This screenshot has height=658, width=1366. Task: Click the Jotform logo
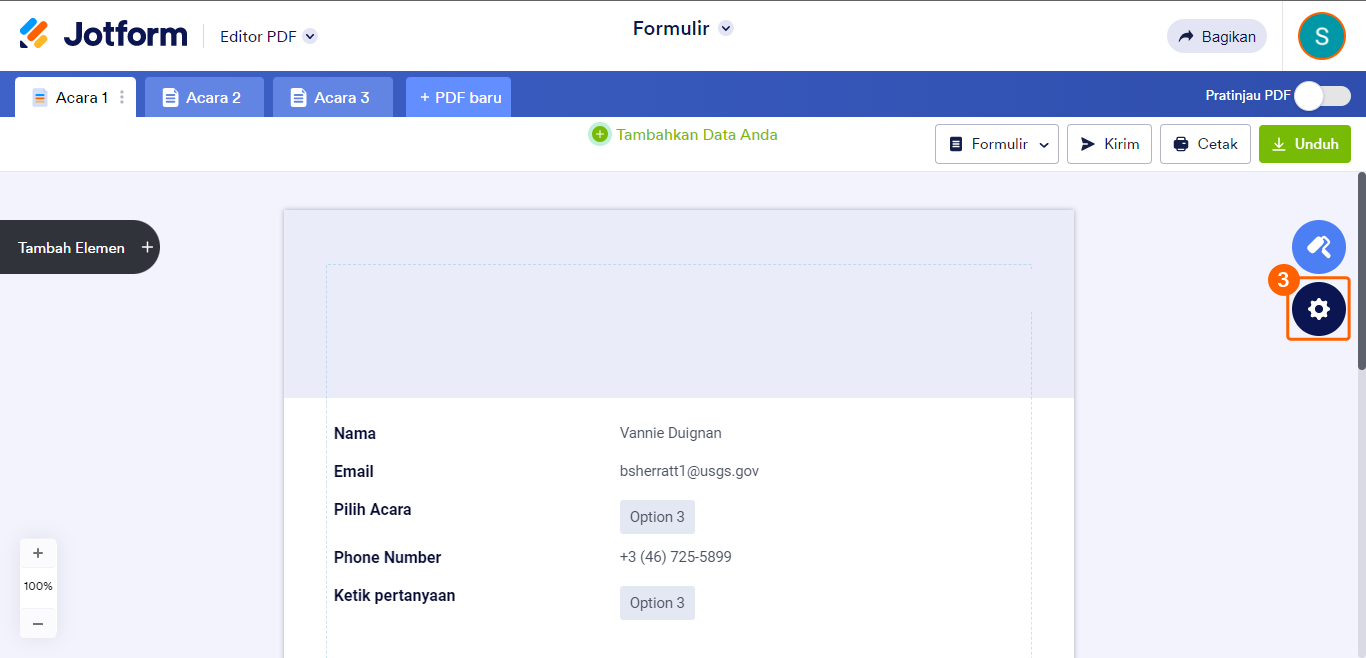[x=103, y=35]
